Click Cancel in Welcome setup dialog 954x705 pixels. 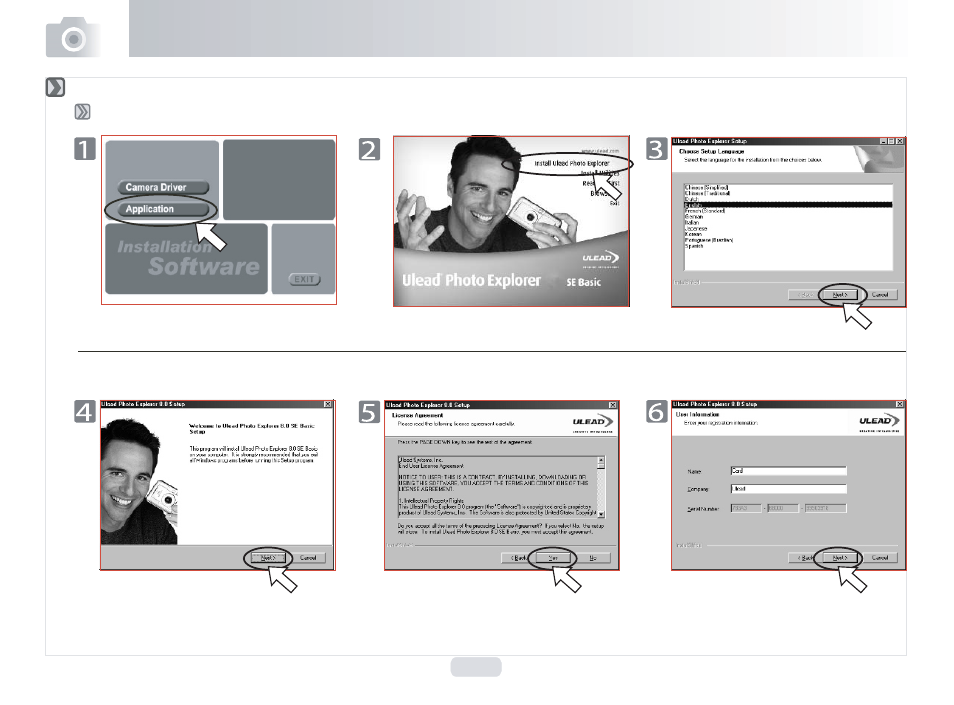[x=308, y=557]
